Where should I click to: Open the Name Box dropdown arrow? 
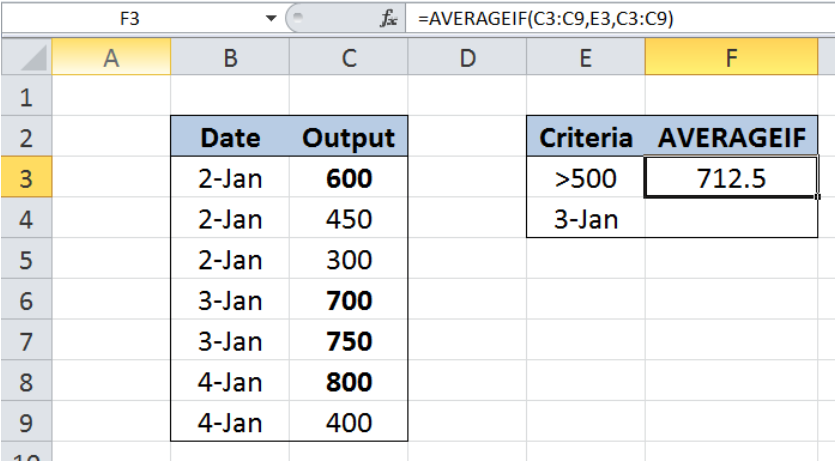[270, 18]
